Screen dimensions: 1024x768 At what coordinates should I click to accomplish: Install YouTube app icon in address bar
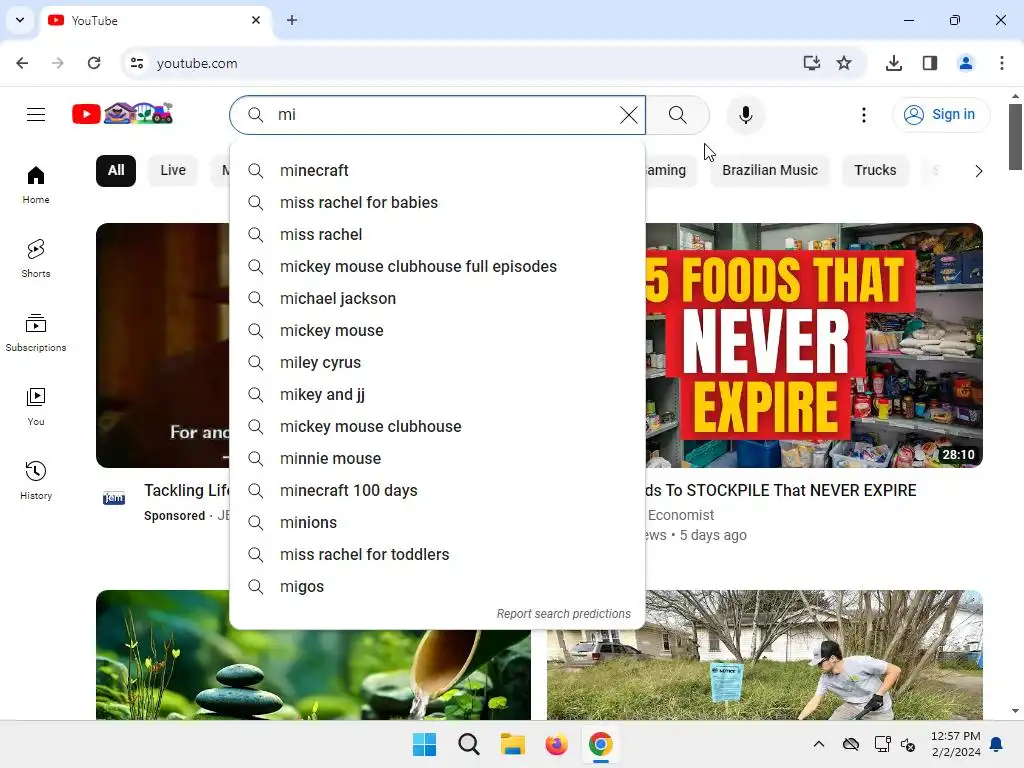pyautogui.click(x=811, y=63)
